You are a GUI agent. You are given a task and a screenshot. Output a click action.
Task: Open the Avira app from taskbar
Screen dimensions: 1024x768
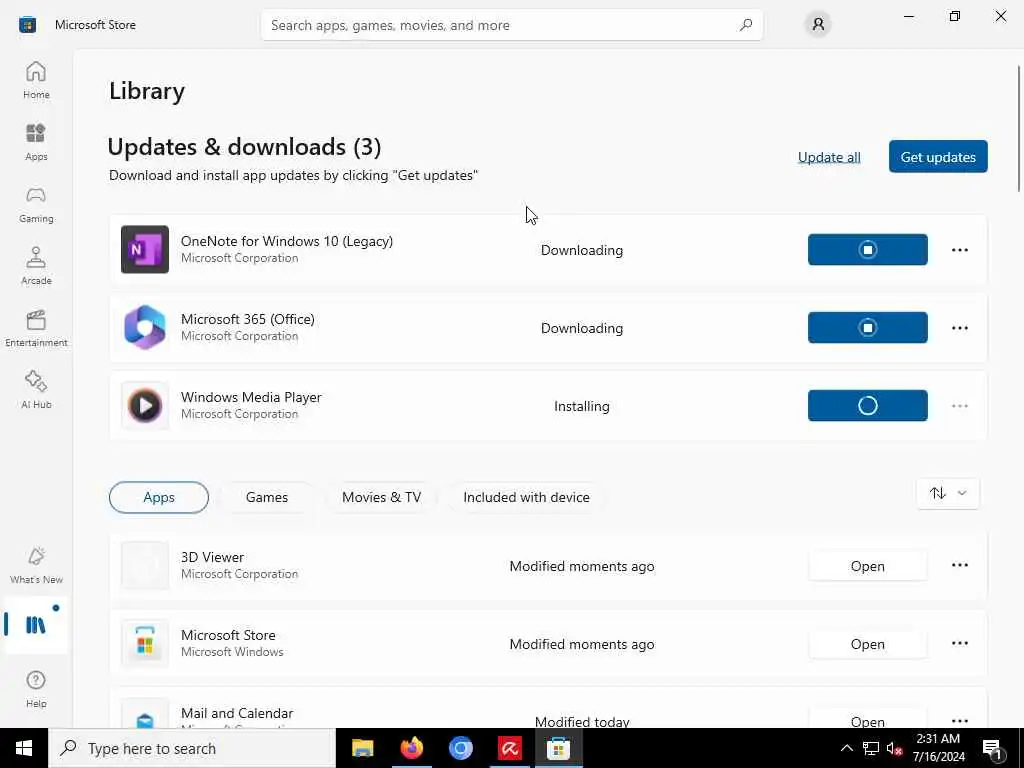[509, 748]
